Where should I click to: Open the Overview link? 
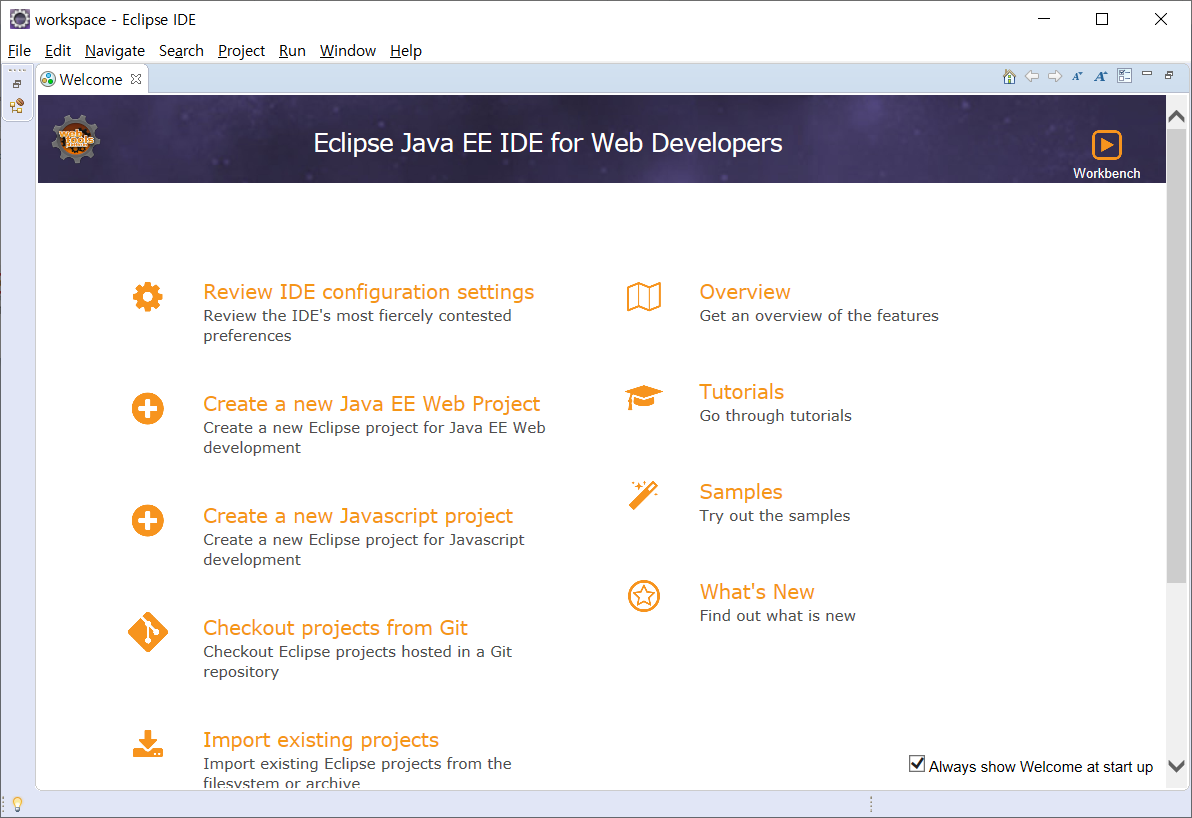pyautogui.click(x=745, y=292)
